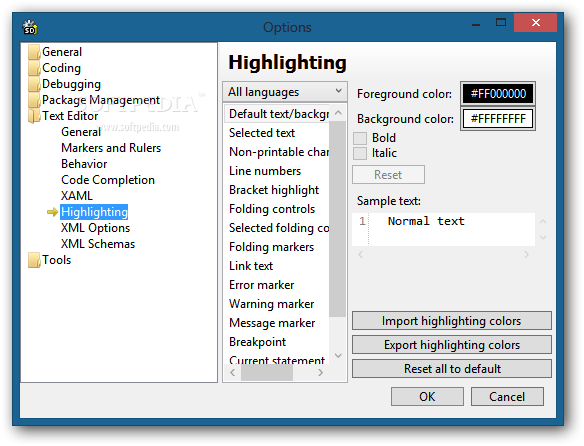
Task: Open the General folder icon at top
Action: [34, 53]
